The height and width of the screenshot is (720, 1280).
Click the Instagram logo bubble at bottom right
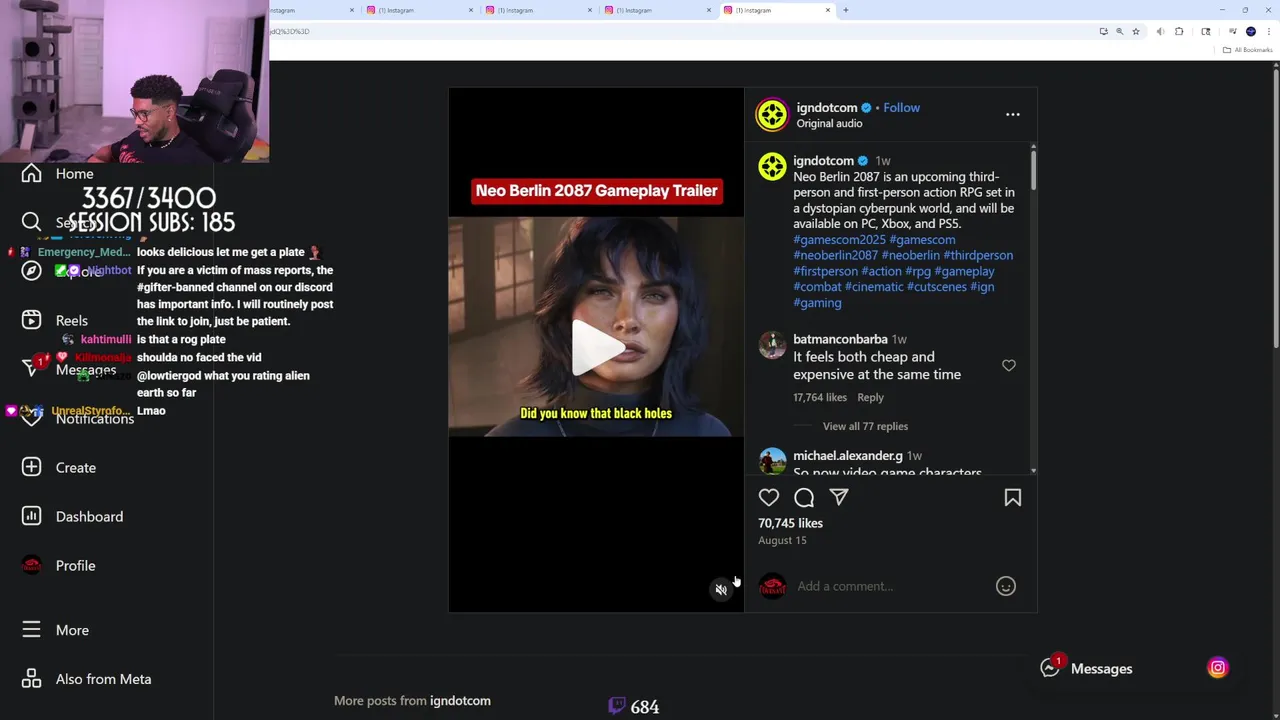coord(1218,668)
